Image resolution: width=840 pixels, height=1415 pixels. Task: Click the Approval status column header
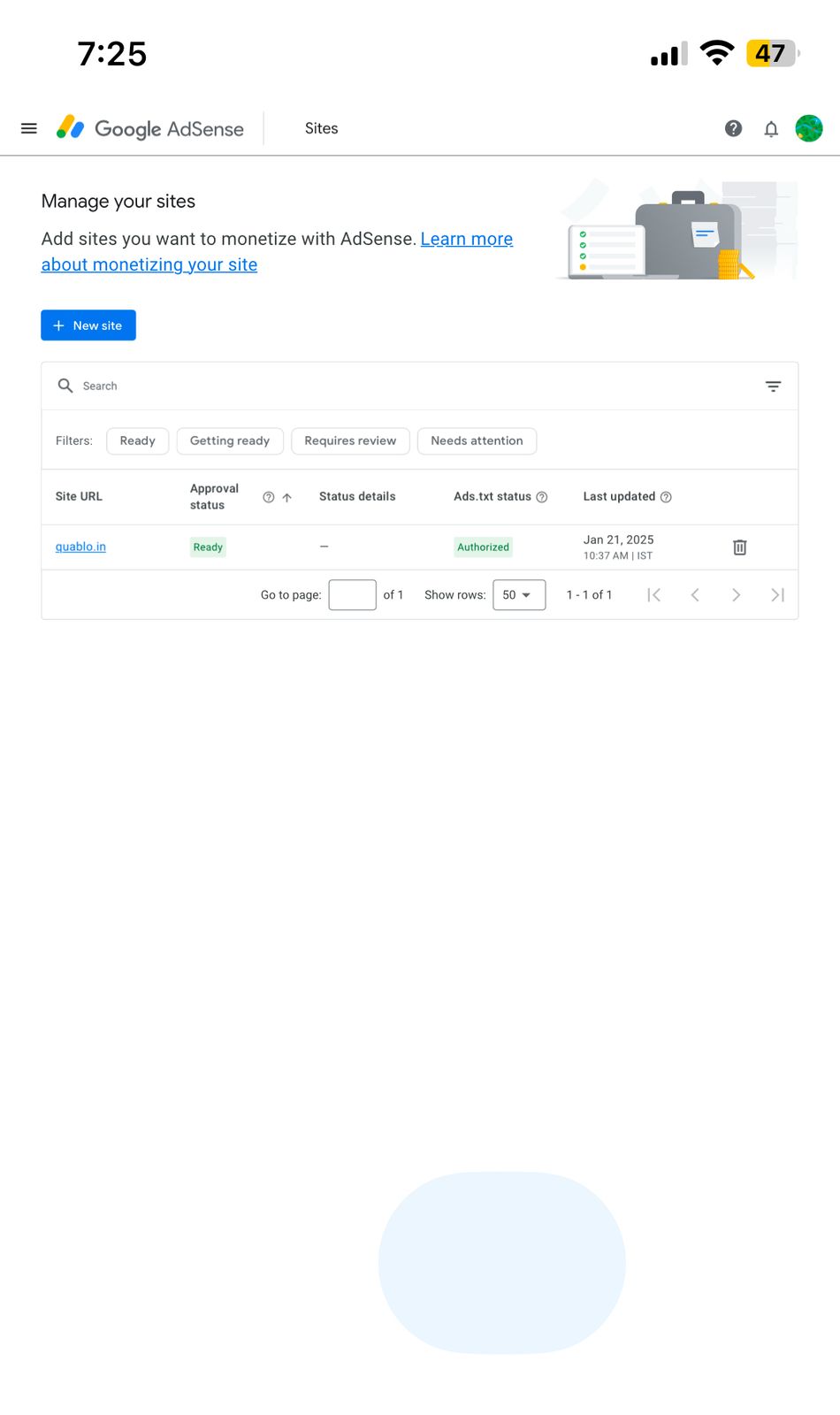[214, 496]
